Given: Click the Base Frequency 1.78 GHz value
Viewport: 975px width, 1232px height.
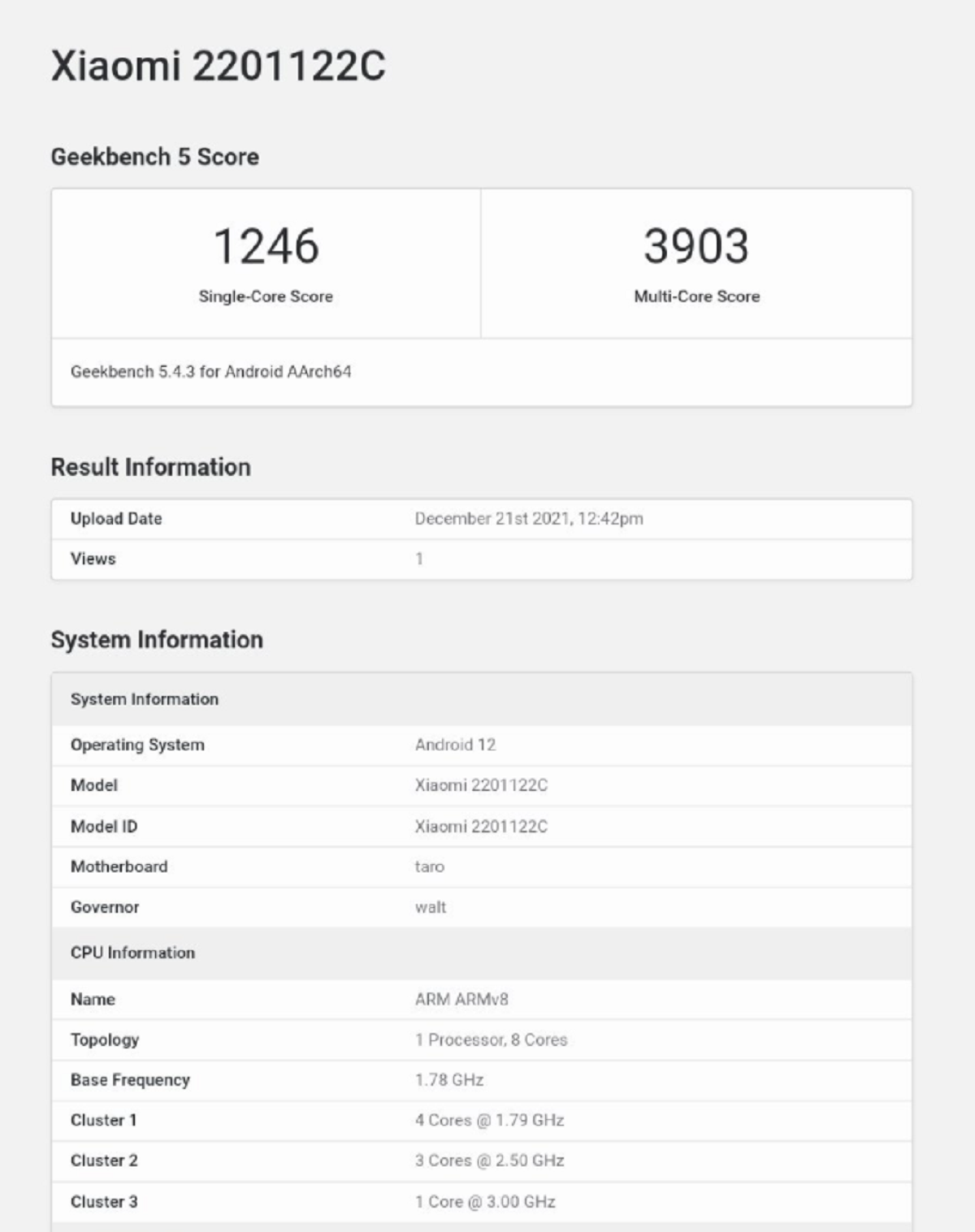Looking at the screenshot, I should [448, 1080].
